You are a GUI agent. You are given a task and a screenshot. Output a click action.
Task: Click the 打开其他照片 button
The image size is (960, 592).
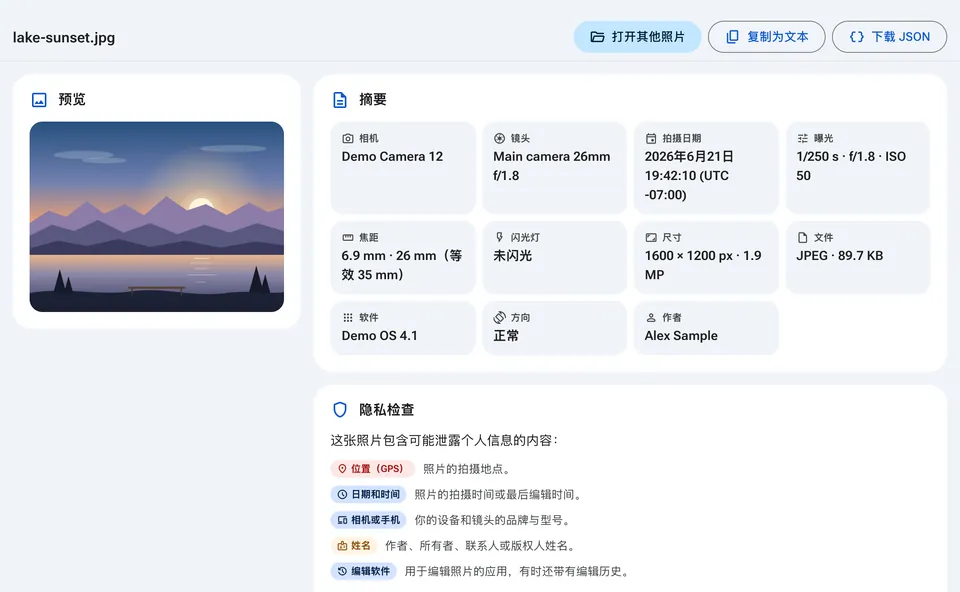[x=637, y=37]
